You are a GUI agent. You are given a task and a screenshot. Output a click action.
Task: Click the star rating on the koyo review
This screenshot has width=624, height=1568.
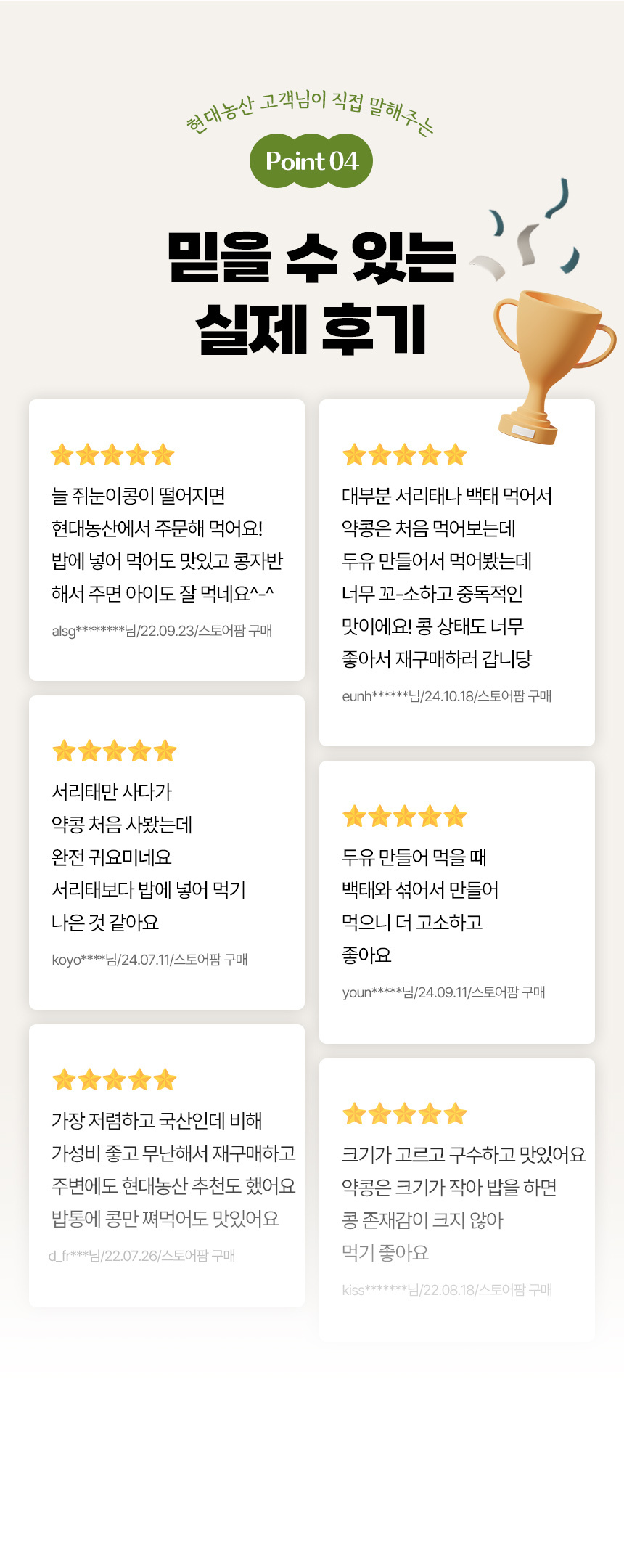pyautogui.click(x=114, y=751)
